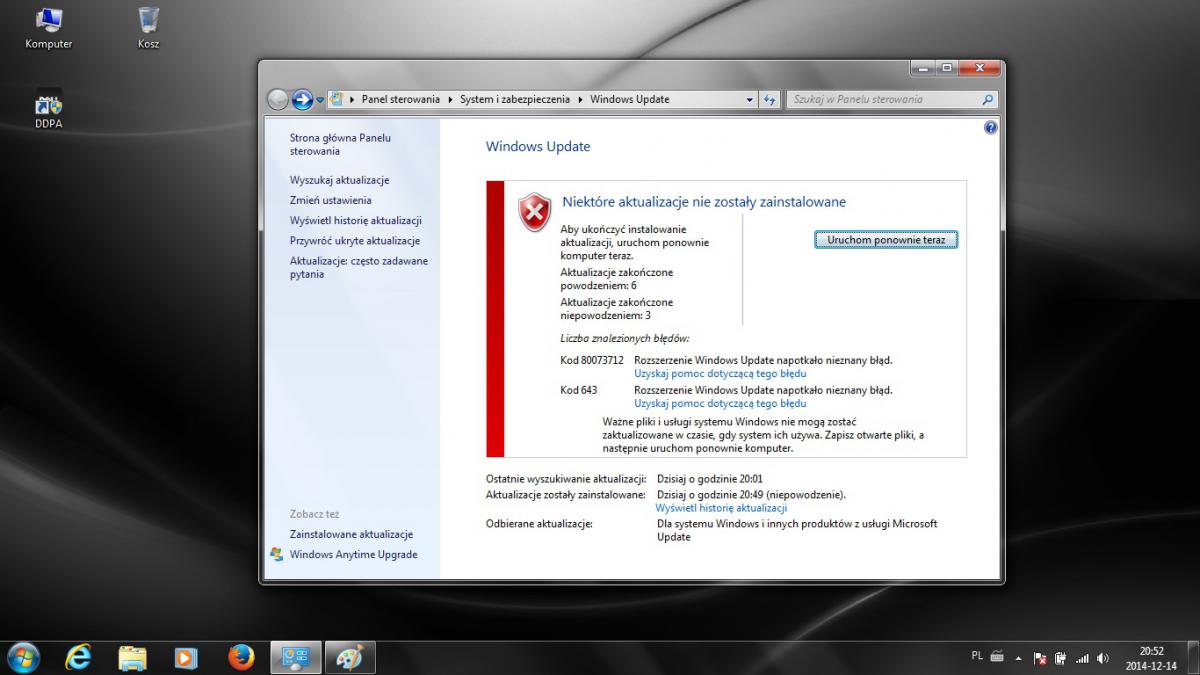Click the Kod 80073712 error code

click(x=592, y=360)
